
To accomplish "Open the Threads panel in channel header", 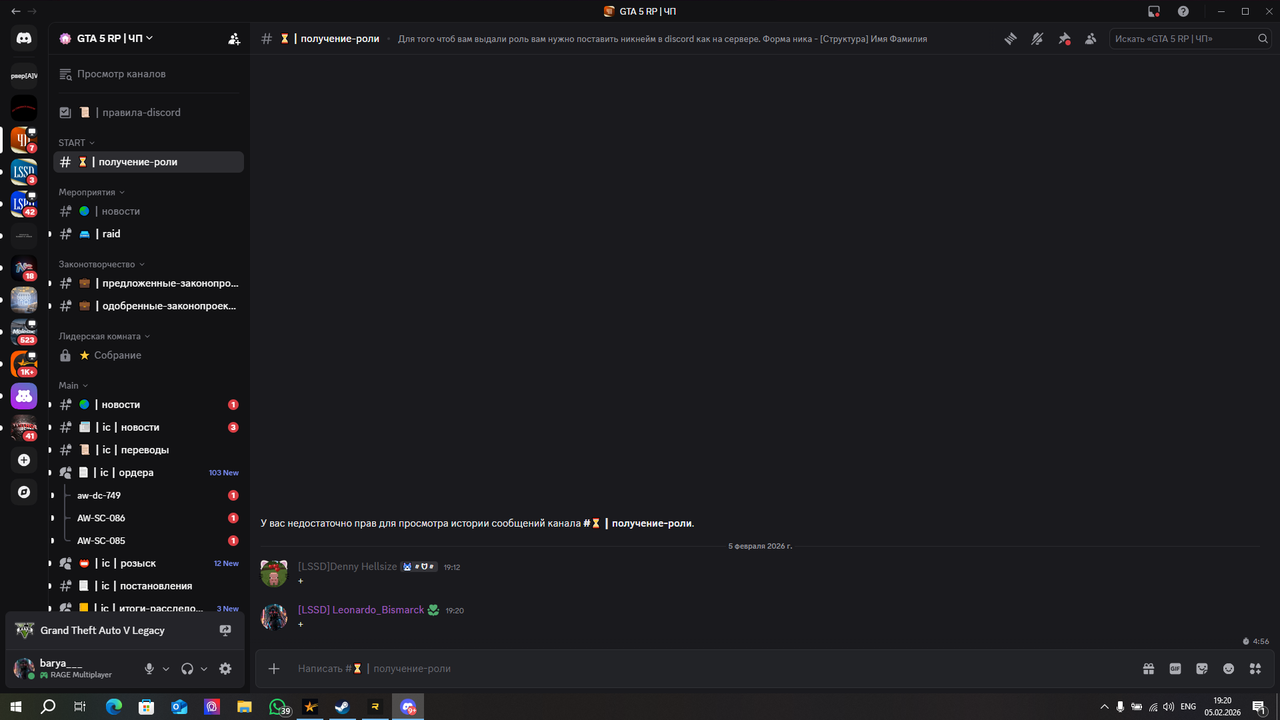I will click(1011, 39).
